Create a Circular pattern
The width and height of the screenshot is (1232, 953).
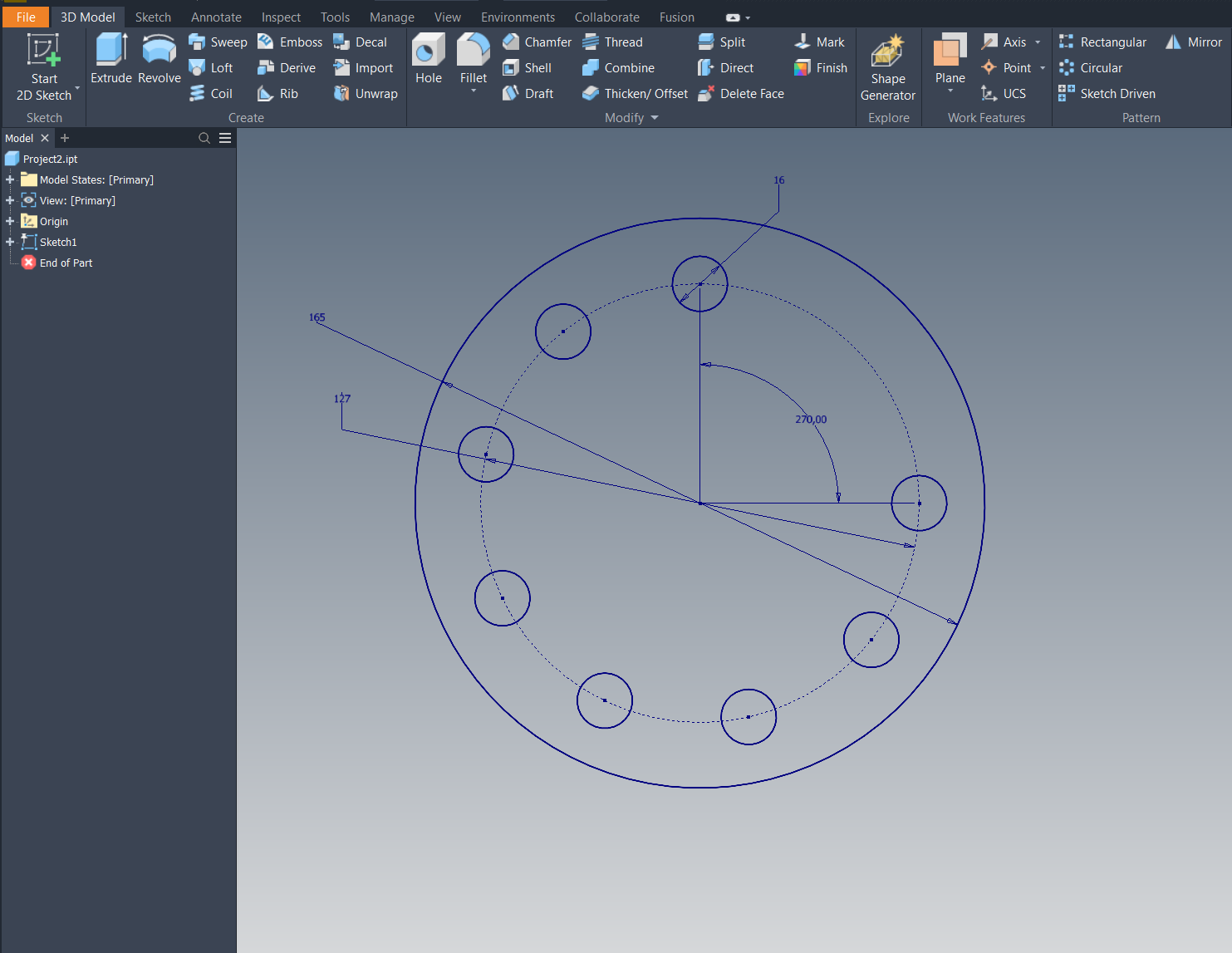1090,68
